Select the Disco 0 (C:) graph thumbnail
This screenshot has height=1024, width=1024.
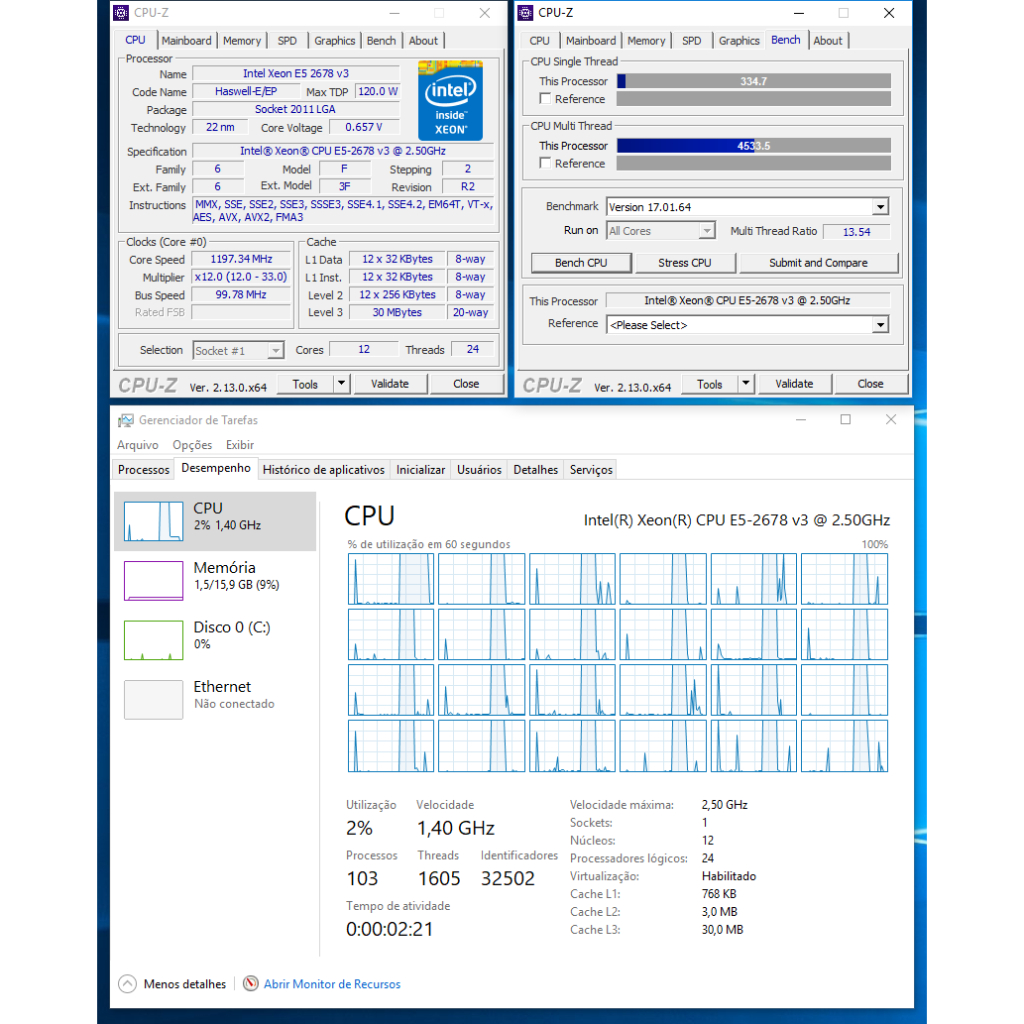point(153,640)
